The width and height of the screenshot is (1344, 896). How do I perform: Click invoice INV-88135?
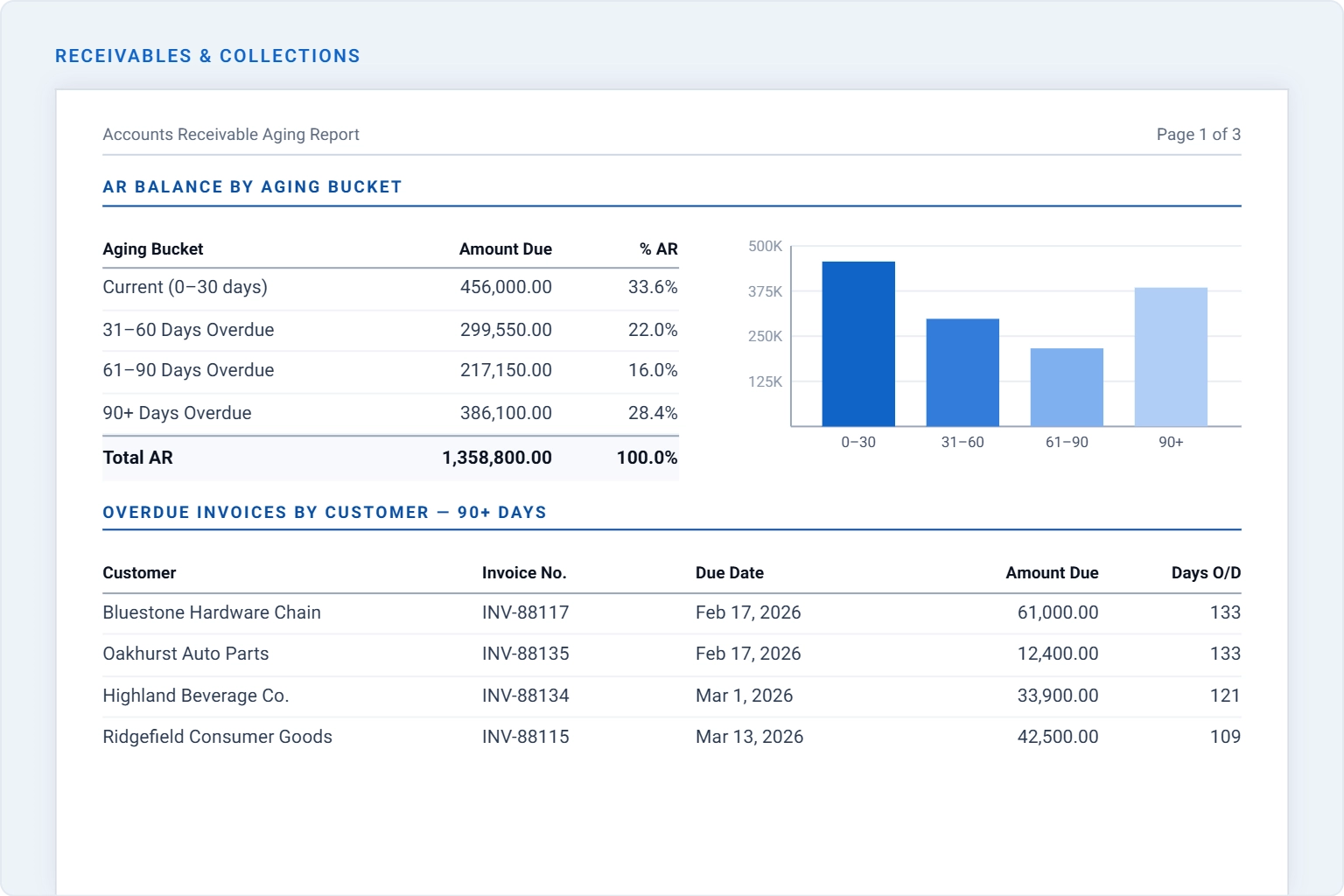pos(526,654)
